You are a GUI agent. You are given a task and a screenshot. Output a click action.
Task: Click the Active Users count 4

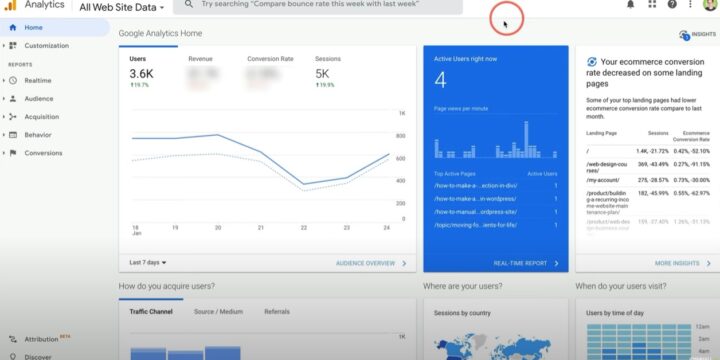pyautogui.click(x=440, y=80)
